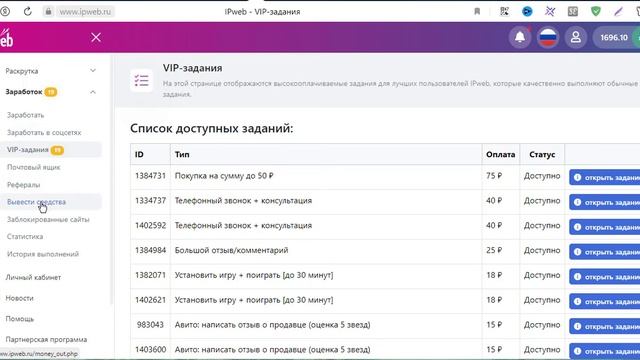Open Вывести средства in sidebar

(x=36, y=202)
